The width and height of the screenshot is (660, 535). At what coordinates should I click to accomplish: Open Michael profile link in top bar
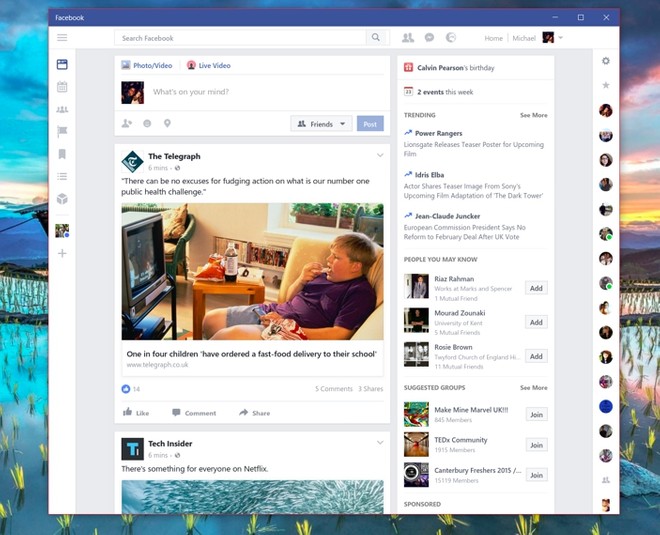524,38
